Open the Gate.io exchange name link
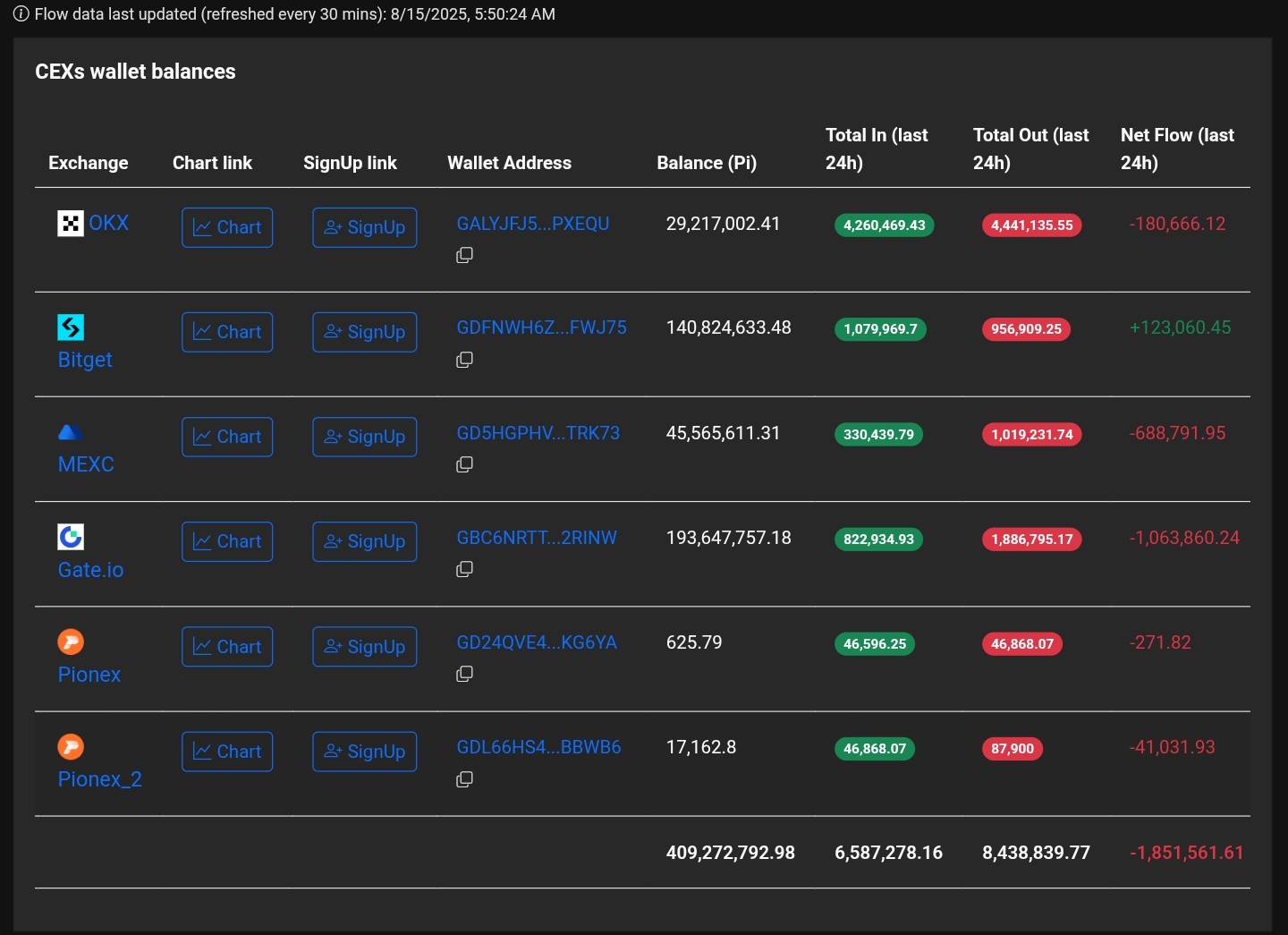The height and width of the screenshot is (935, 1288). (x=90, y=570)
